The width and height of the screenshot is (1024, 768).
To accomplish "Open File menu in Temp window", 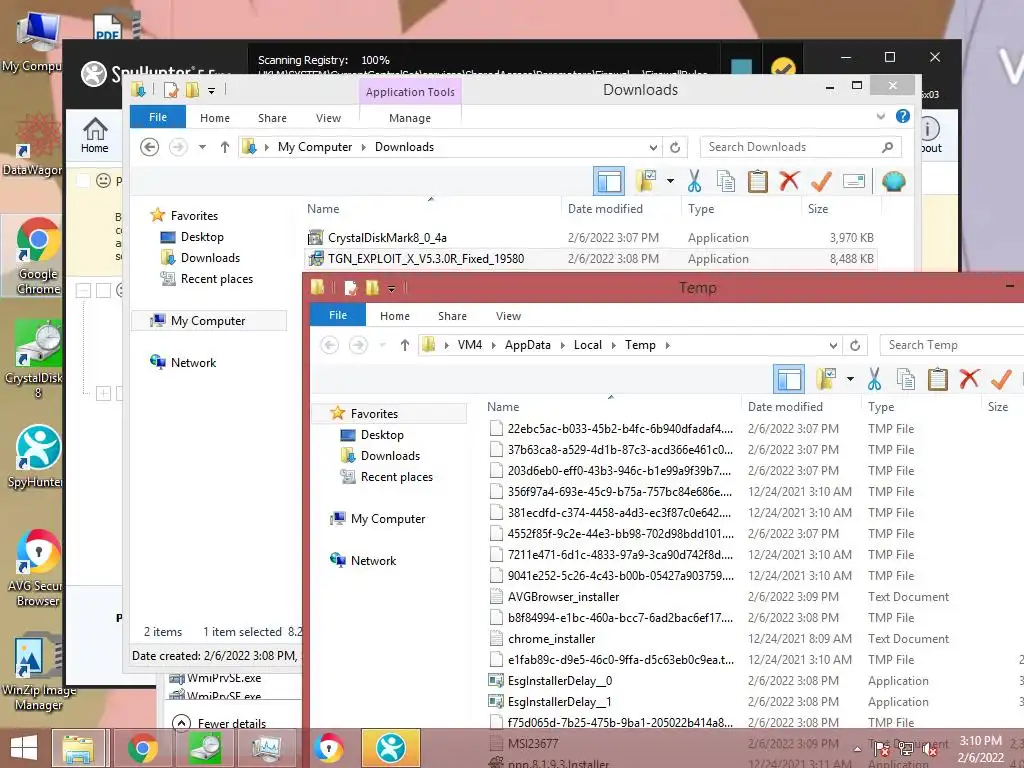I will point(338,315).
